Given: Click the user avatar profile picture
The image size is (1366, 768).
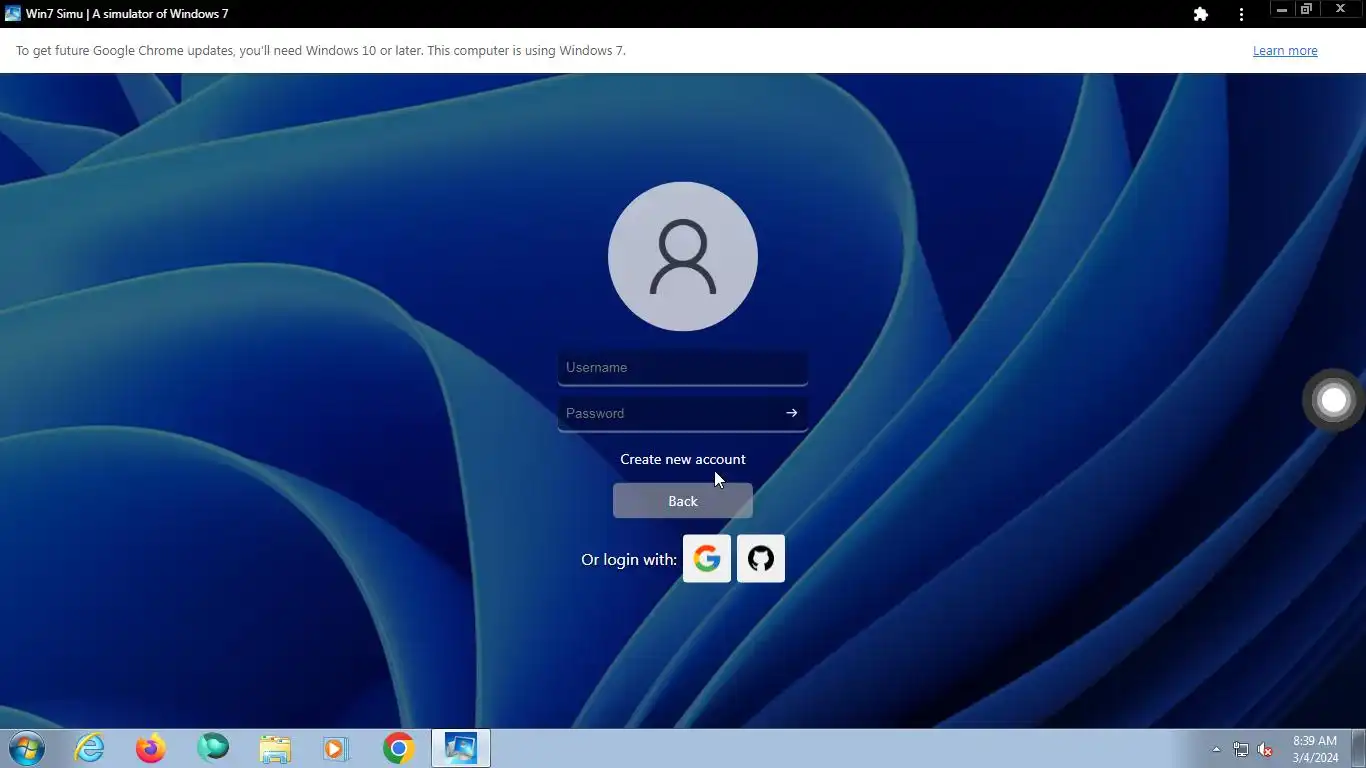Looking at the screenshot, I should tap(683, 256).
